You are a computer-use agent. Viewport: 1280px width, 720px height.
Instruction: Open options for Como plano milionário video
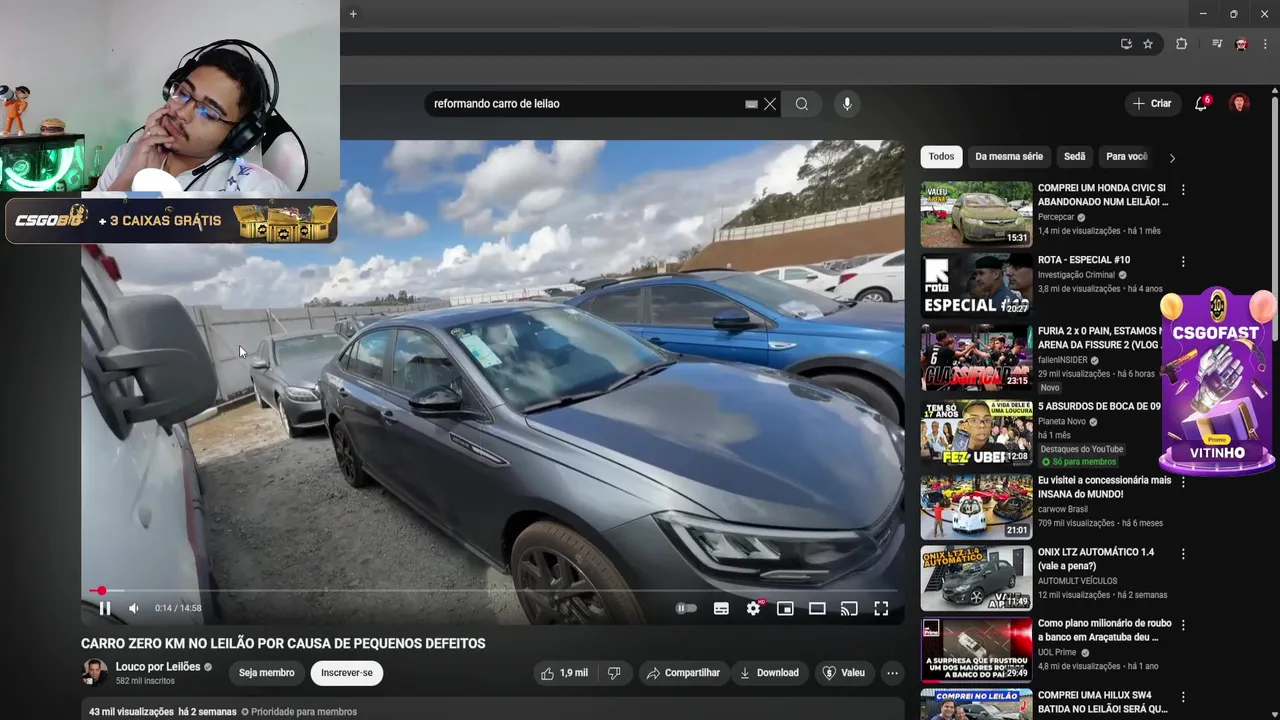pos(1183,626)
